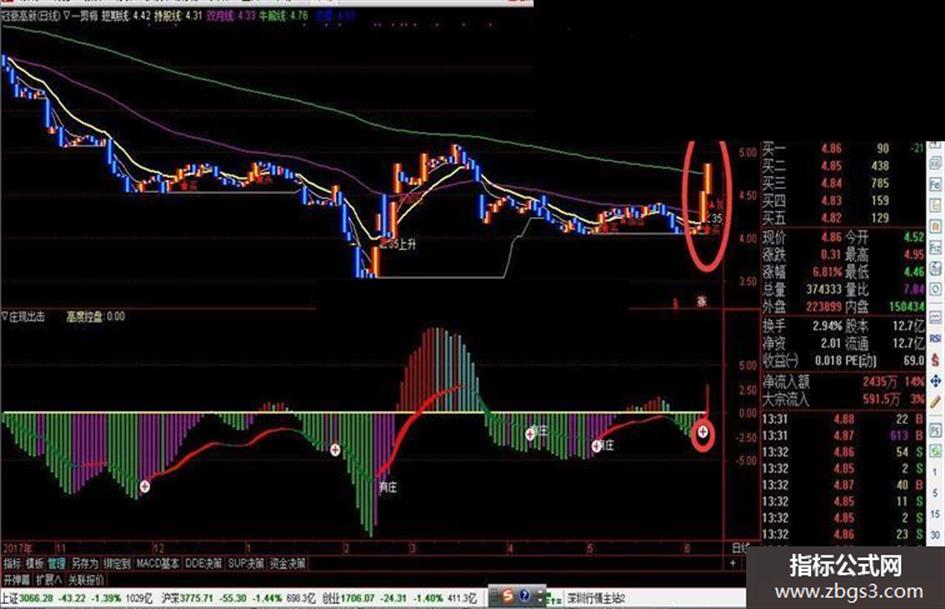
Task: Click the red figure icon below RSI
Action: click(x=935, y=359)
